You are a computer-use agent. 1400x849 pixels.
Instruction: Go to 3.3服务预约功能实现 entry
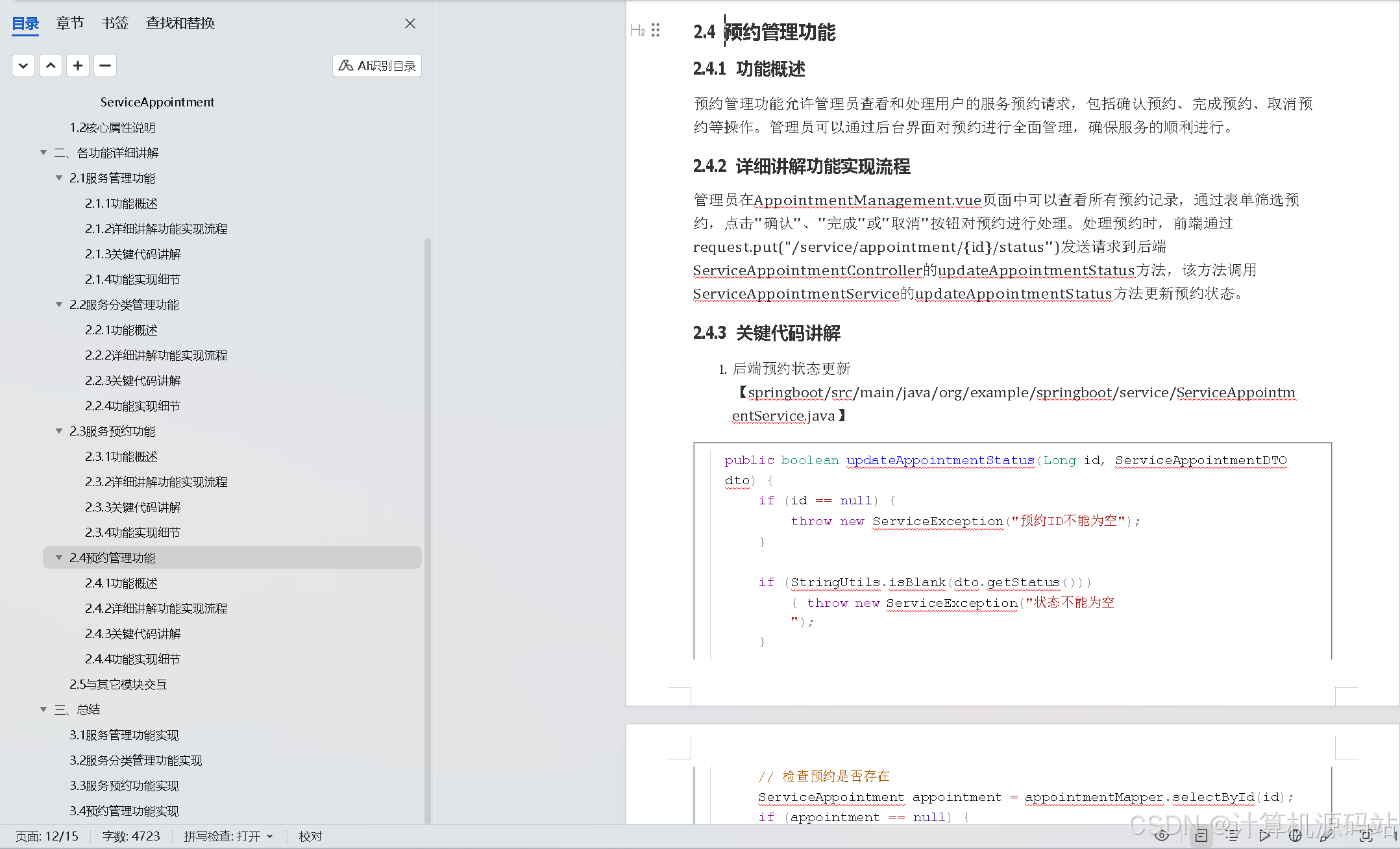124,785
